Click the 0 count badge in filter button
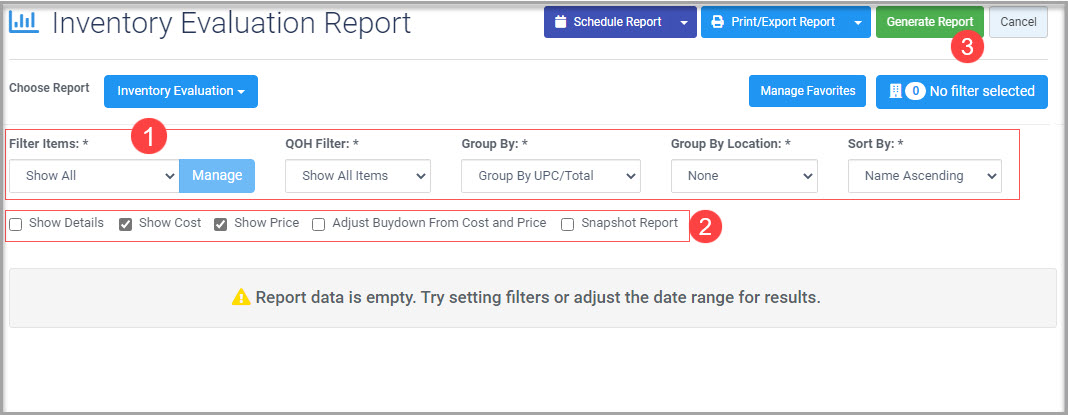This screenshot has height=415, width=1068. tap(915, 91)
